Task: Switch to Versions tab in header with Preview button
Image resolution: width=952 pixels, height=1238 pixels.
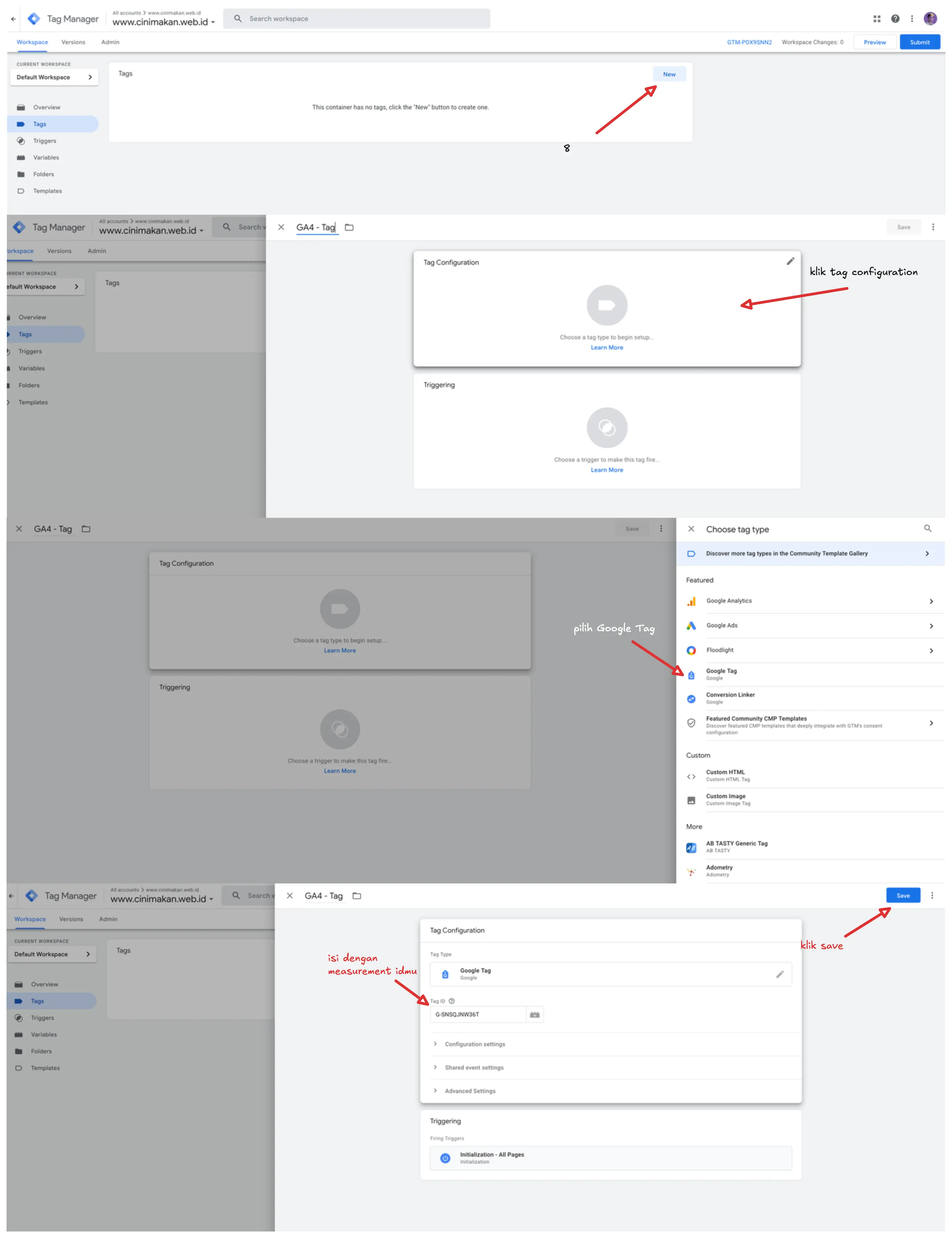Action: (73, 42)
